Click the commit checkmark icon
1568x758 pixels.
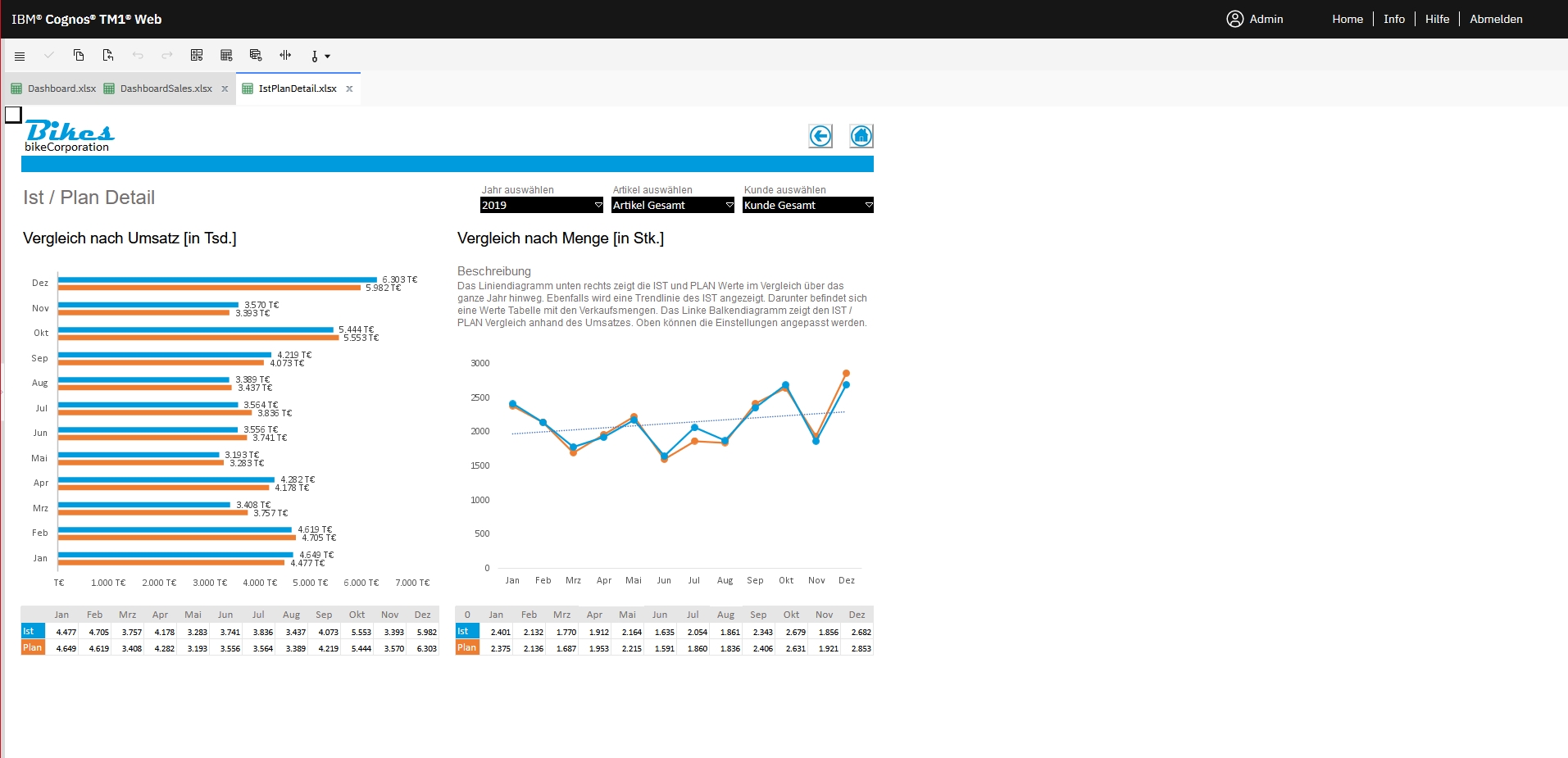click(x=49, y=56)
